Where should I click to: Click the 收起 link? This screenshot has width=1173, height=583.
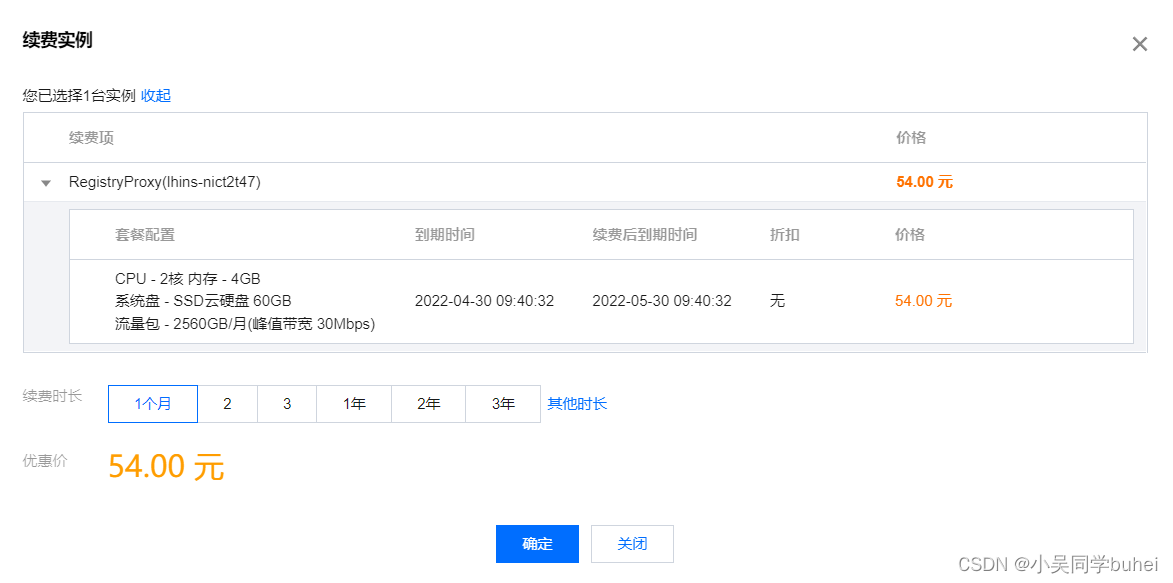[x=156, y=95]
